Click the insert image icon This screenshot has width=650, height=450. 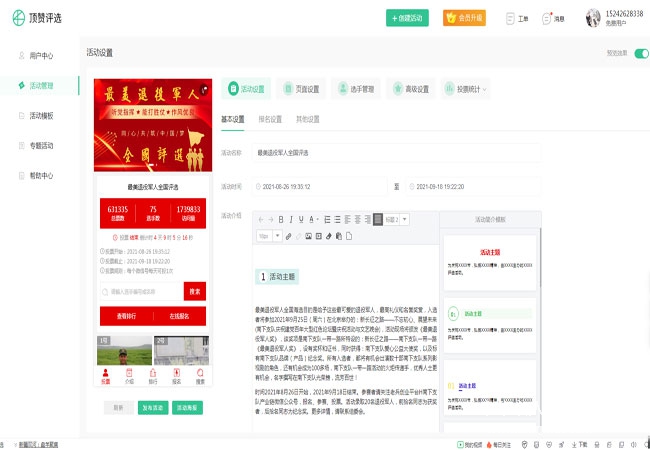tap(308, 236)
